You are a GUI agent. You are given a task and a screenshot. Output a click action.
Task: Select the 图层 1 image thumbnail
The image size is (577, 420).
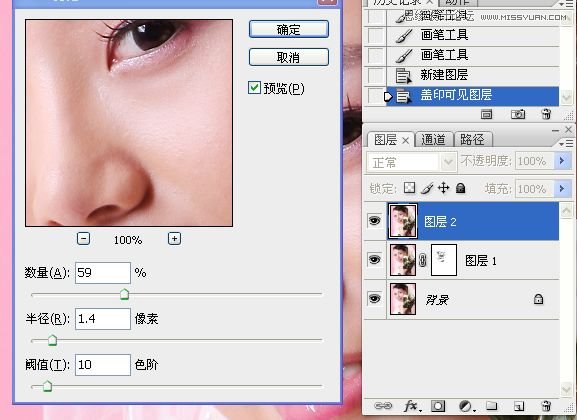pos(403,260)
